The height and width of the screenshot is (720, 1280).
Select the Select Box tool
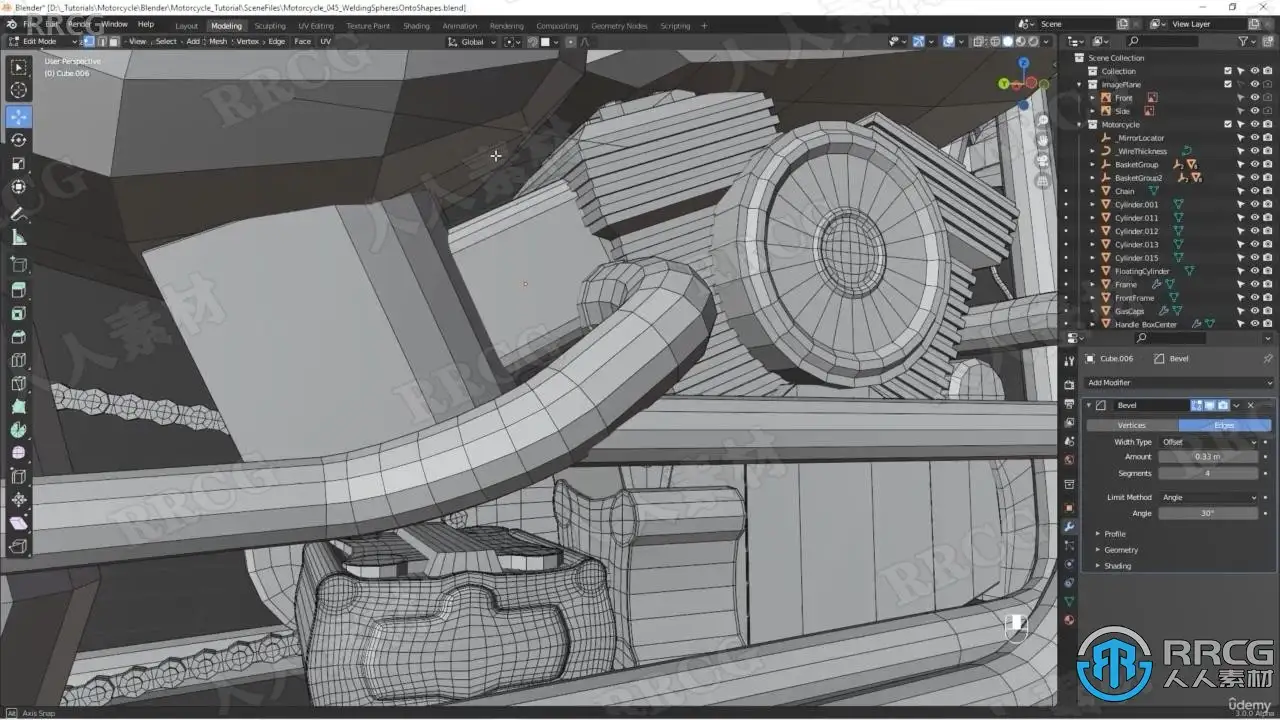(x=18, y=67)
